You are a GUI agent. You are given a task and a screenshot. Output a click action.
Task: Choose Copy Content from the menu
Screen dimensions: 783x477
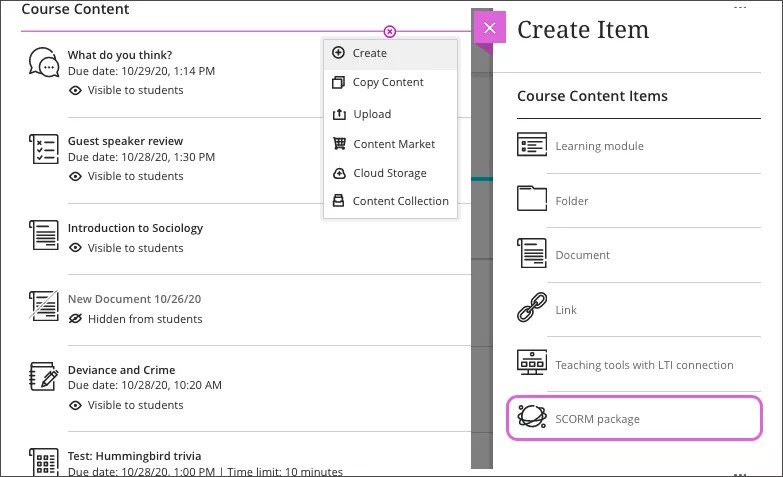pyautogui.click(x=388, y=83)
